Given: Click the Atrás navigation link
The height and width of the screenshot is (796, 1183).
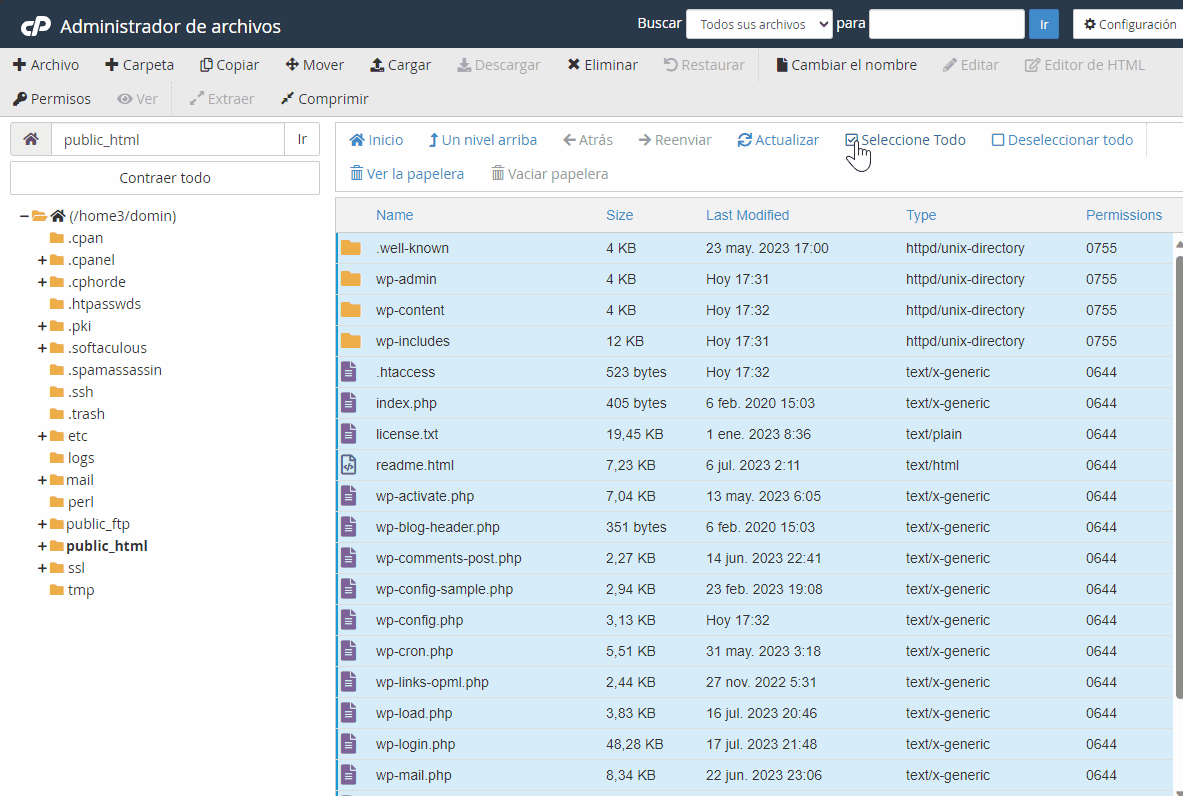Looking at the screenshot, I should (588, 140).
